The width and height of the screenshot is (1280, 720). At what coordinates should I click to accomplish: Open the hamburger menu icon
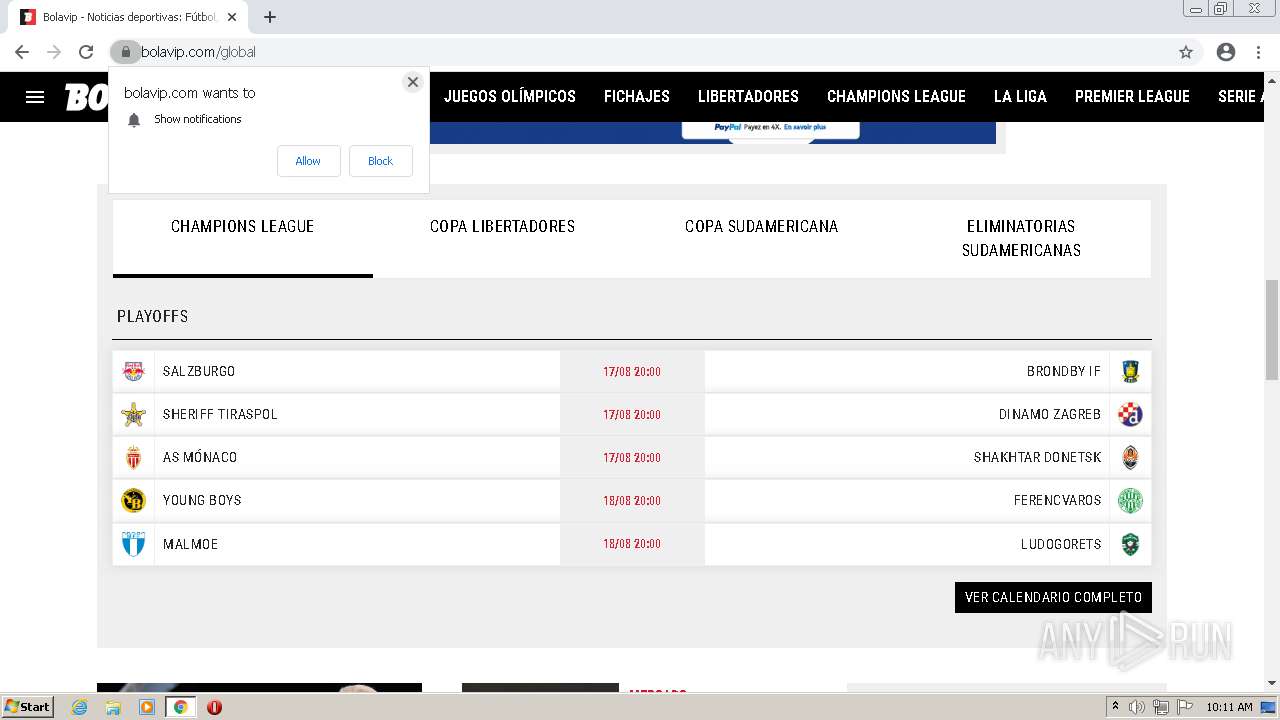(x=35, y=97)
